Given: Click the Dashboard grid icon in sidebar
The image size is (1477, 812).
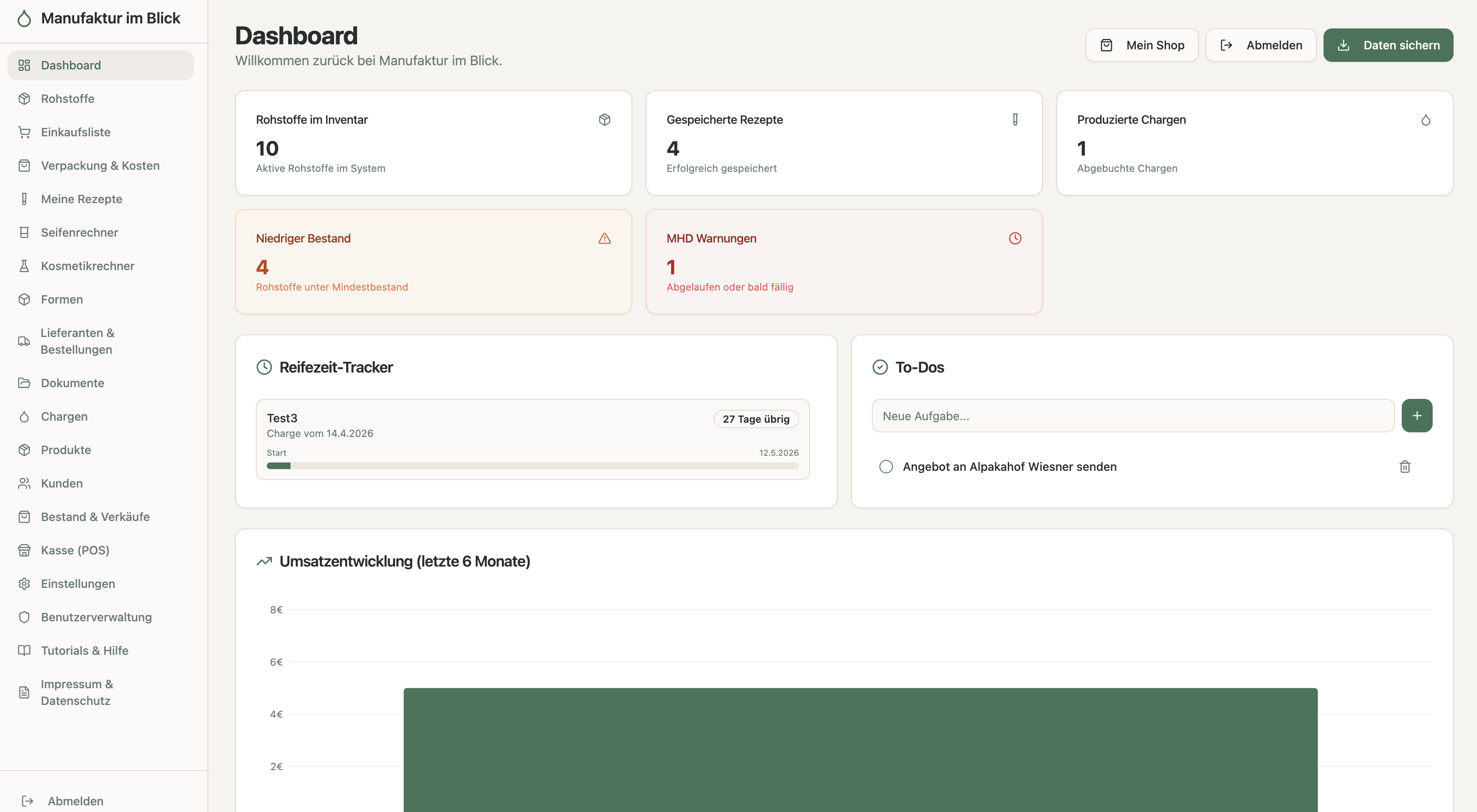Looking at the screenshot, I should pyautogui.click(x=24, y=65).
